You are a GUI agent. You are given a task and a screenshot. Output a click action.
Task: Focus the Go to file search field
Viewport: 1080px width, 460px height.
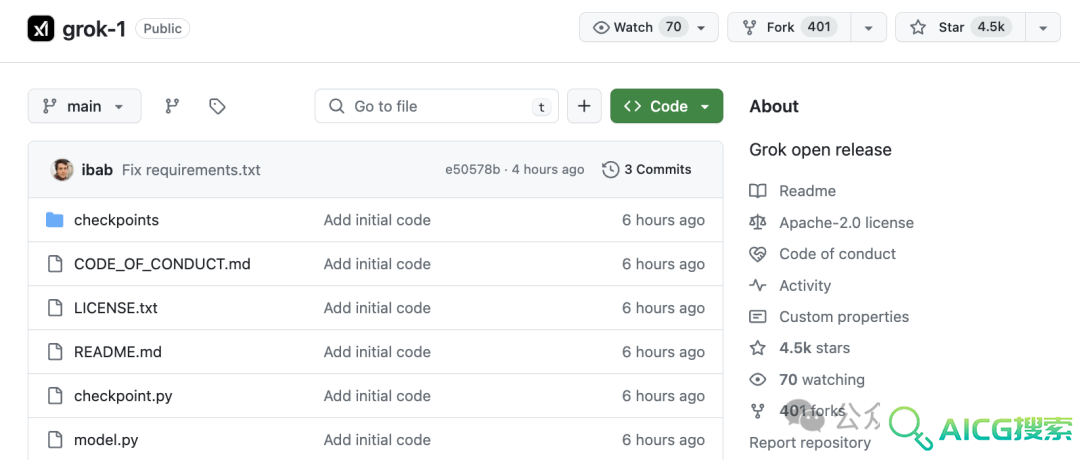(437, 106)
